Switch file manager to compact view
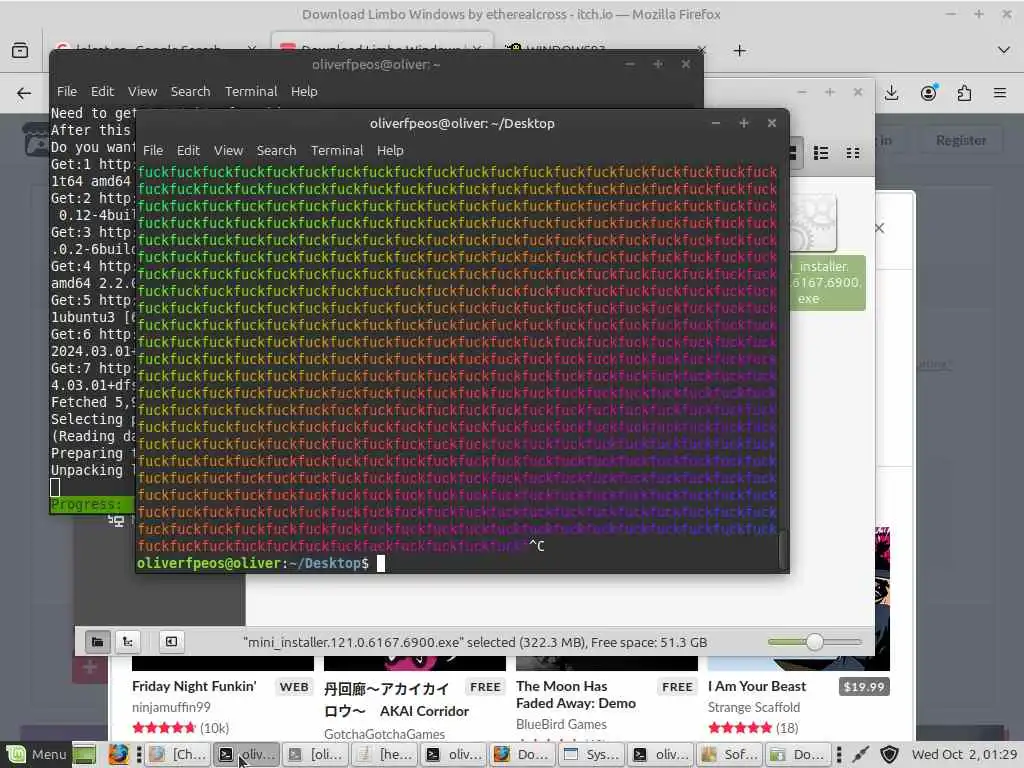 click(x=853, y=153)
